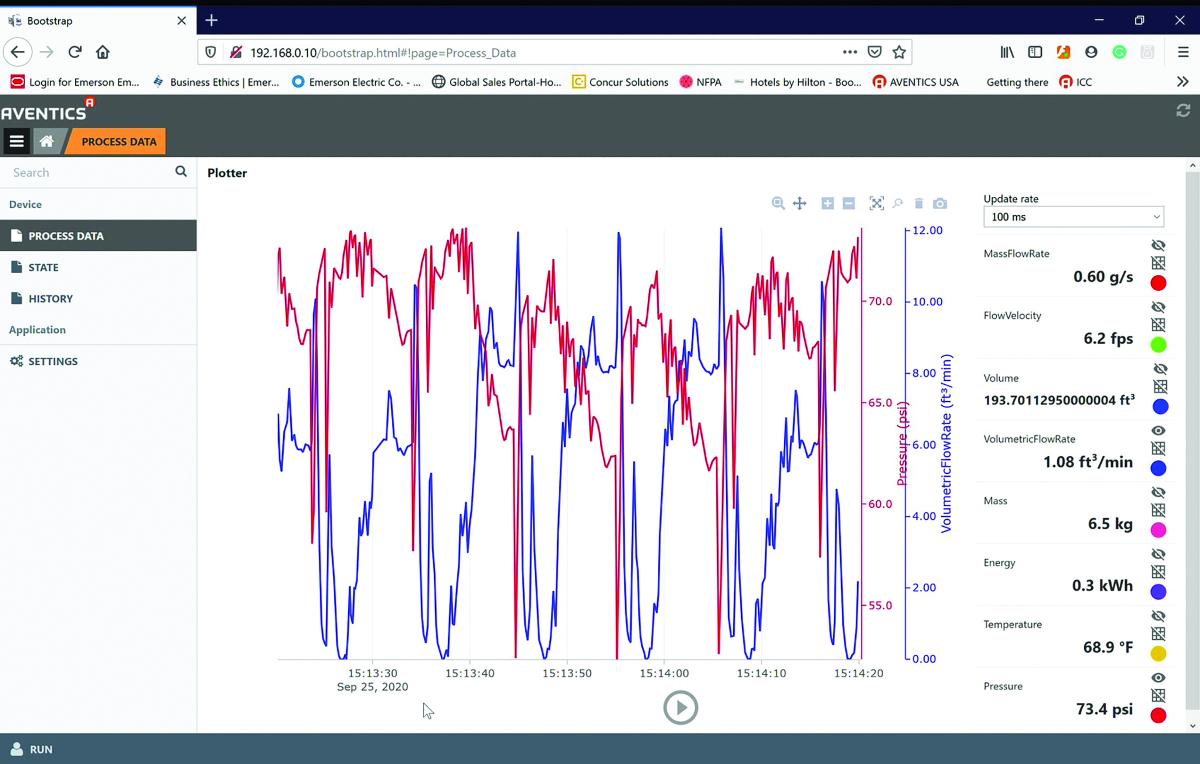Open the browser hamburger menu
The width and height of the screenshot is (1200, 764).
click(x=1183, y=52)
